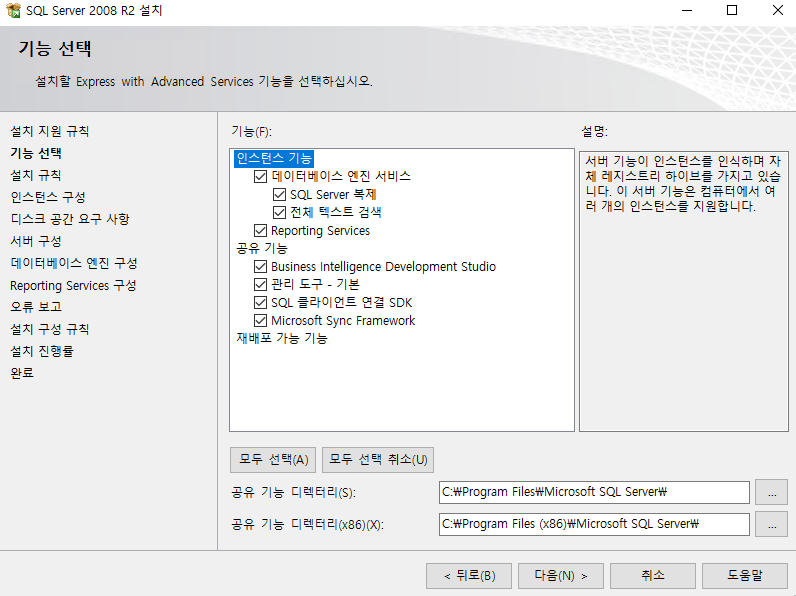This screenshot has width=796, height=596.
Task: Click 모두 선택(A) button
Action: [x=273, y=460]
